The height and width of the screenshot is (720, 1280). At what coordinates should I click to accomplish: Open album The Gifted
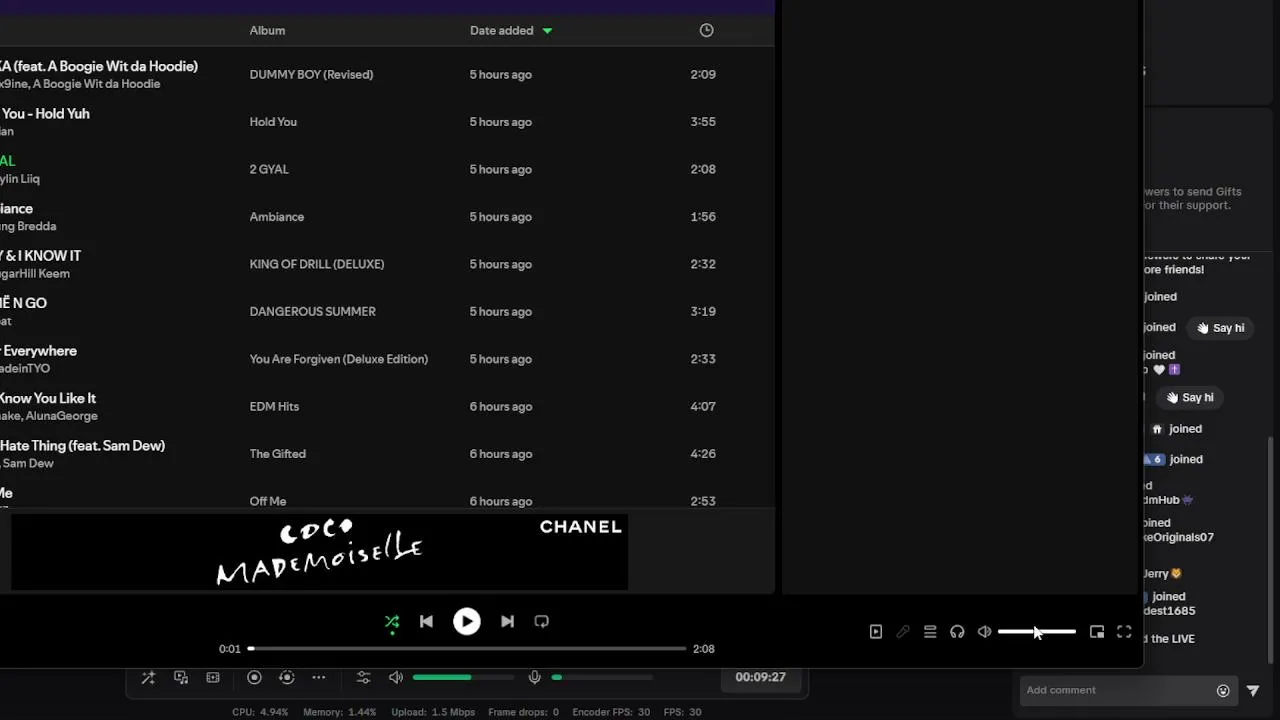[278, 454]
